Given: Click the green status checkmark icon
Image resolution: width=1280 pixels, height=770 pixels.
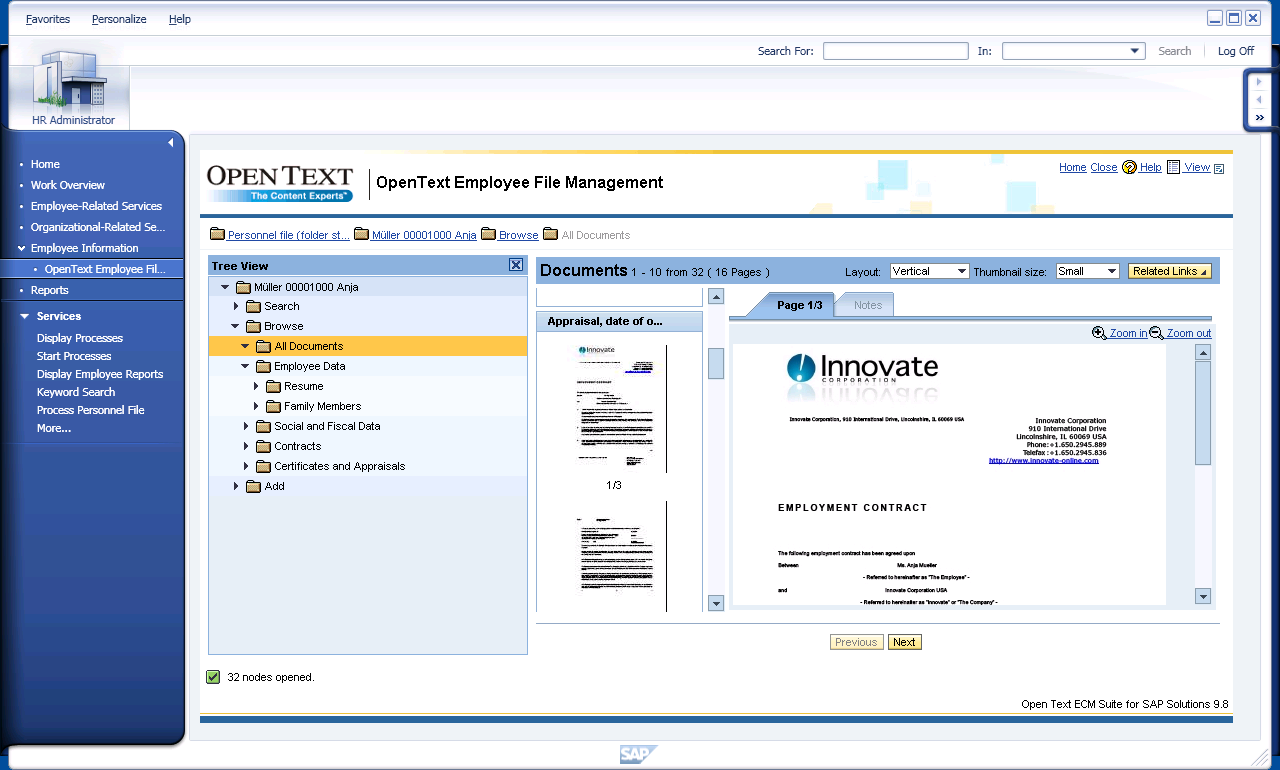Looking at the screenshot, I should click(x=213, y=677).
